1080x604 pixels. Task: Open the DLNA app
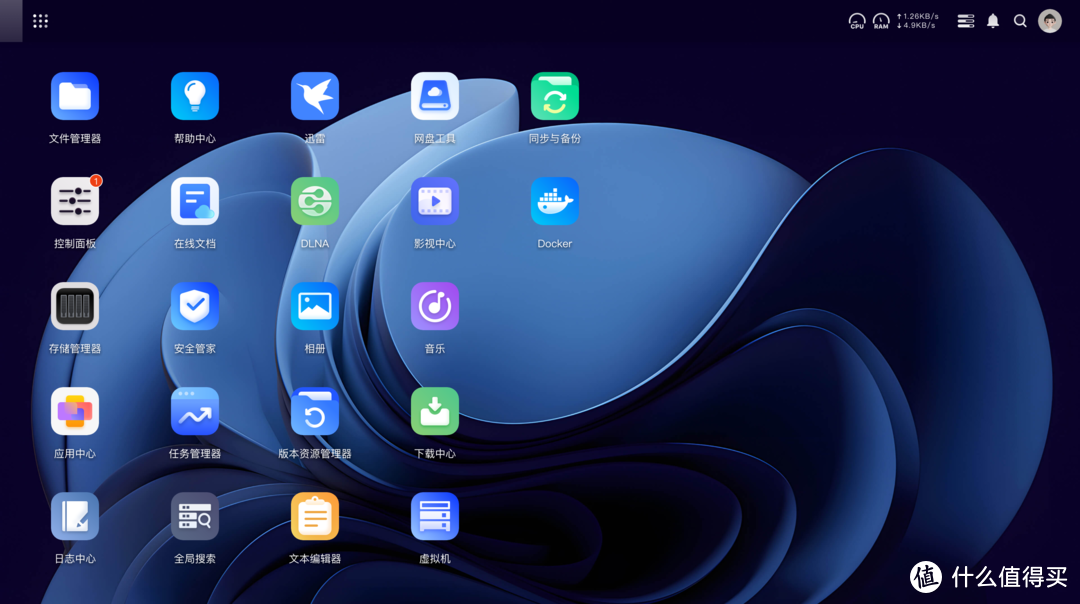click(x=315, y=201)
